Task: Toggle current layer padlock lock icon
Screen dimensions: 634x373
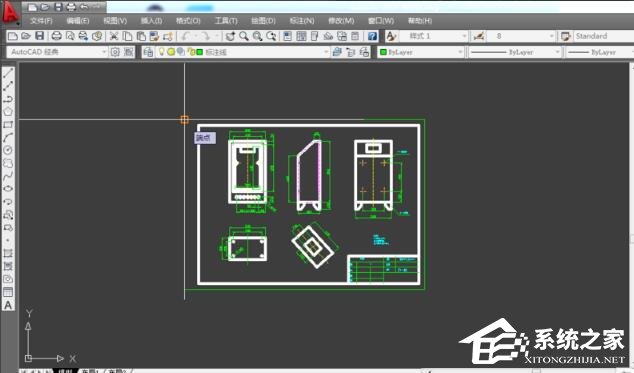Action: point(191,52)
